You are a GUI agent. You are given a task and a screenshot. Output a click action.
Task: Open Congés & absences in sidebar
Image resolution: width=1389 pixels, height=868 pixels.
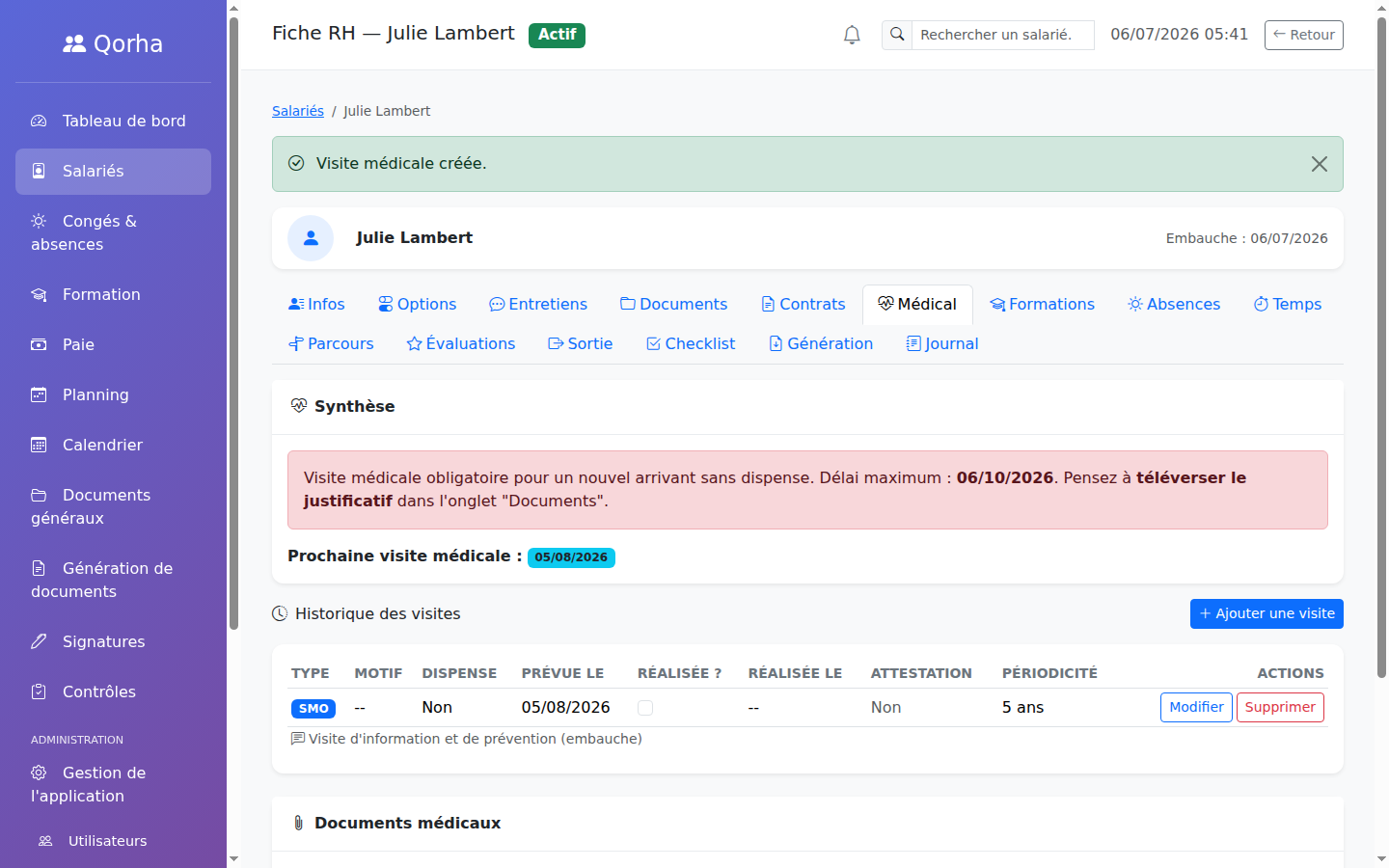click(x=113, y=232)
